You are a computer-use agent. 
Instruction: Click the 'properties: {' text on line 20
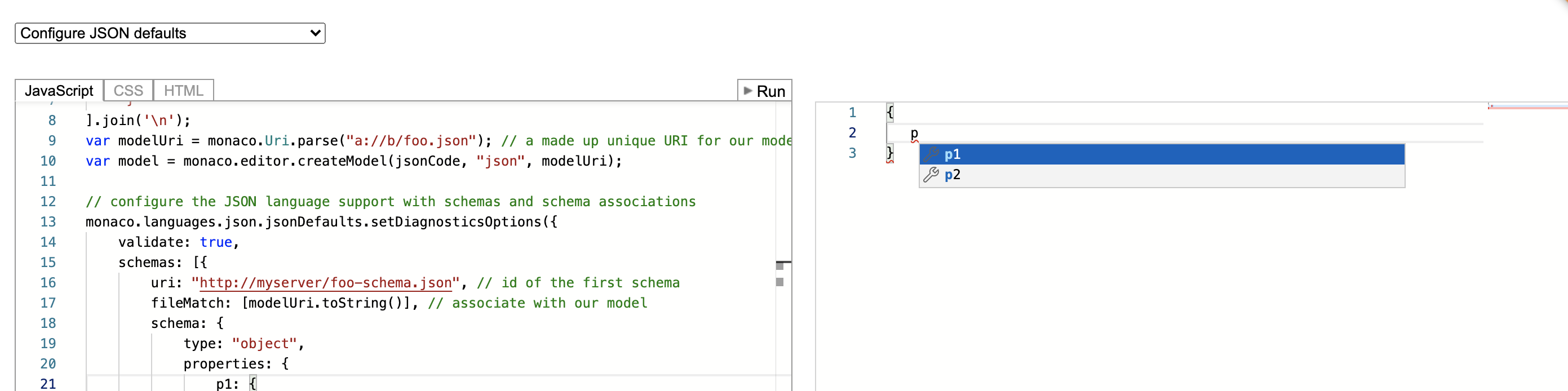(x=236, y=363)
